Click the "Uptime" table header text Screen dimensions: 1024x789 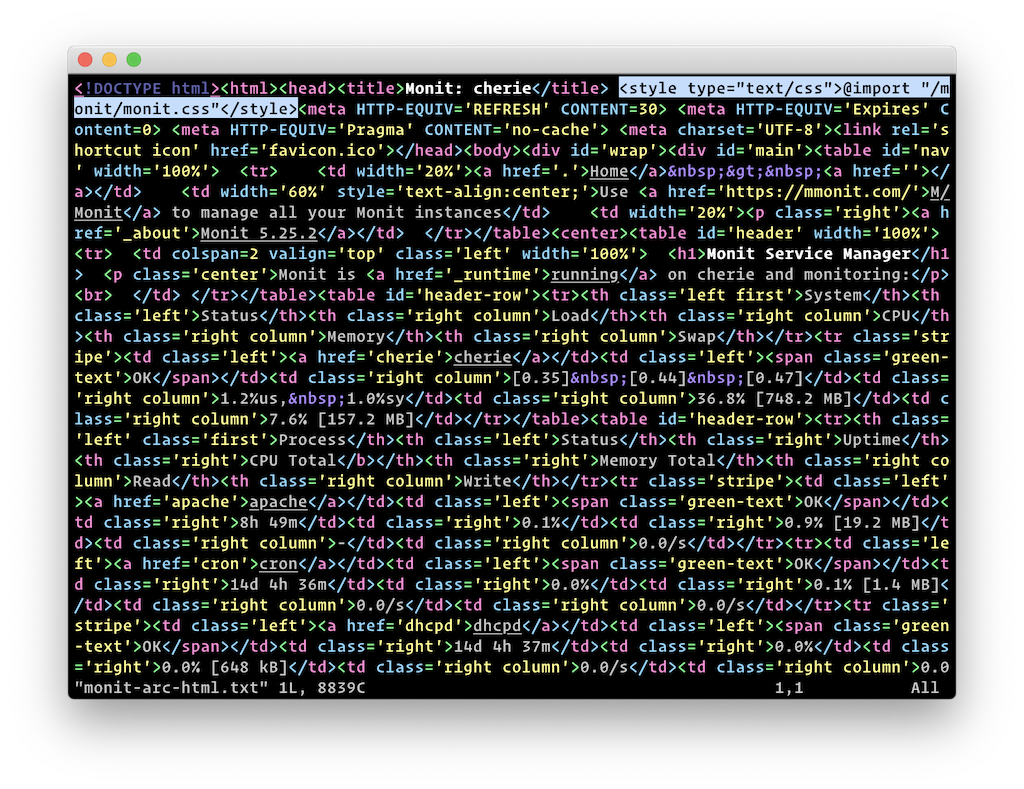click(x=872, y=440)
